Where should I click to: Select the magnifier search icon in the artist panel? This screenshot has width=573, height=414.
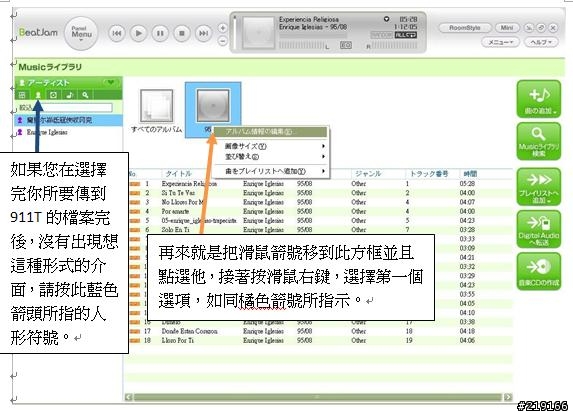[x=85, y=95]
